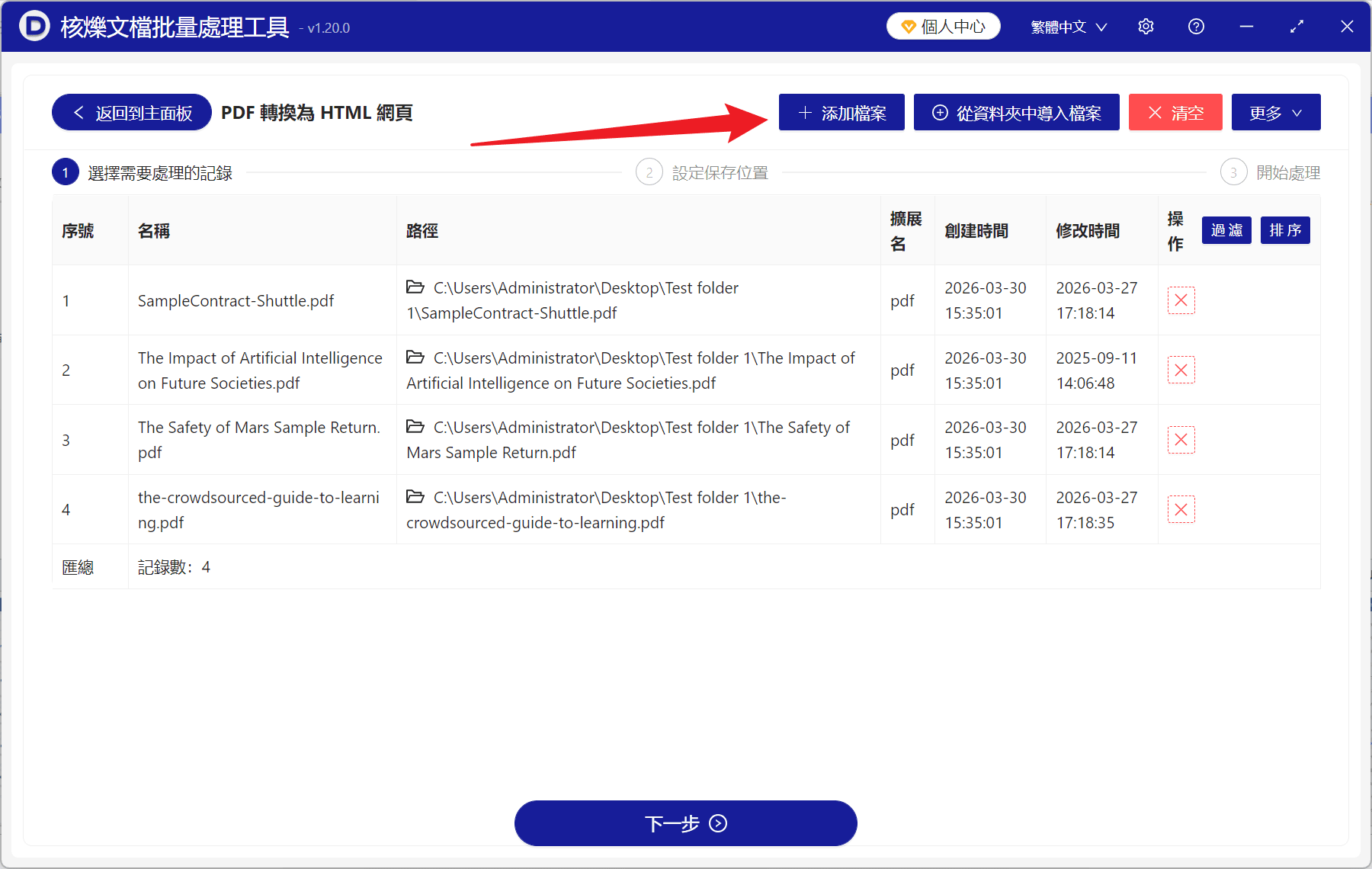Click the red 清空 clear button
The width and height of the screenshot is (1372, 869).
pos(1175,112)
